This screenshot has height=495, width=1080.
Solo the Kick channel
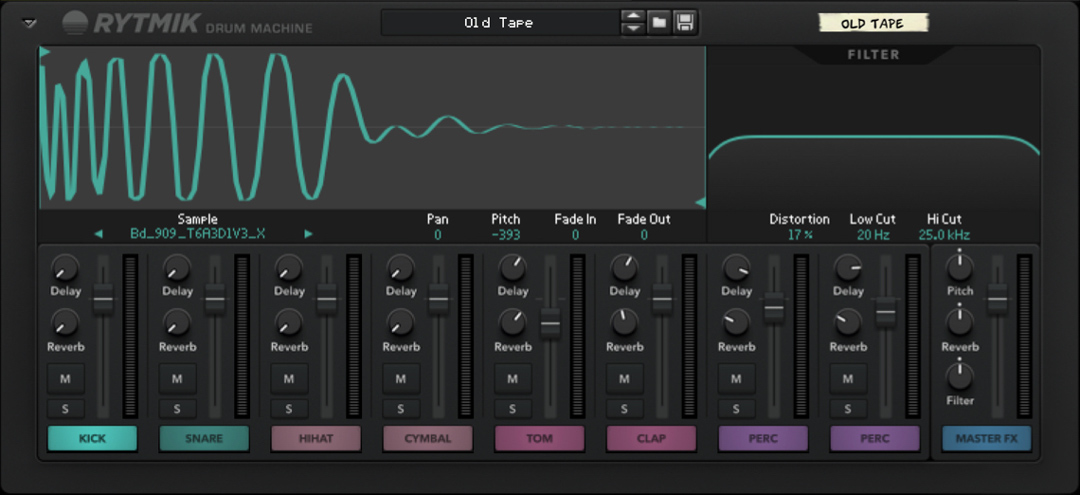pos(65,408)
